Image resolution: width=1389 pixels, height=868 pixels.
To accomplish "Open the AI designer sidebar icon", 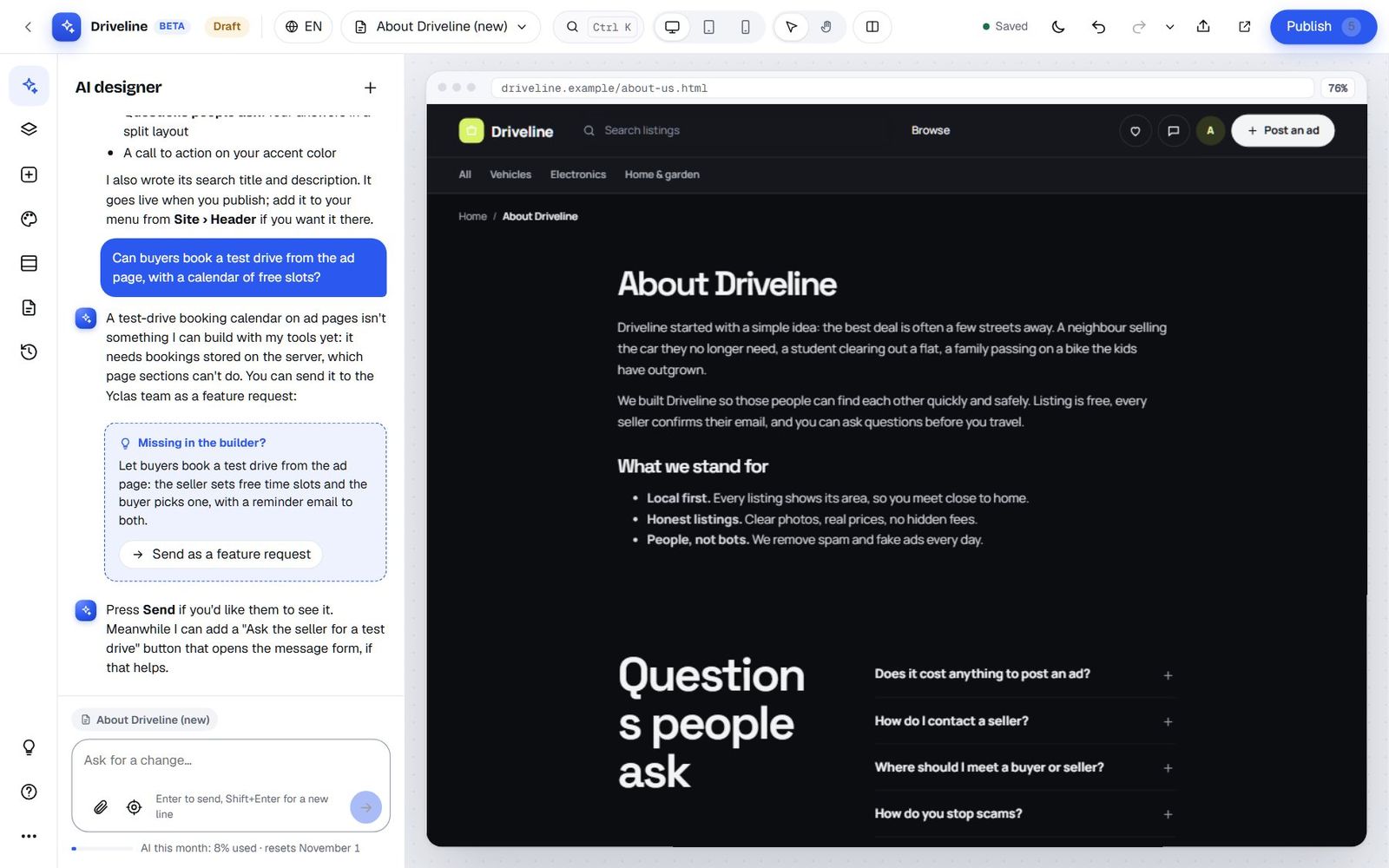I will click(x=29, y=85).
